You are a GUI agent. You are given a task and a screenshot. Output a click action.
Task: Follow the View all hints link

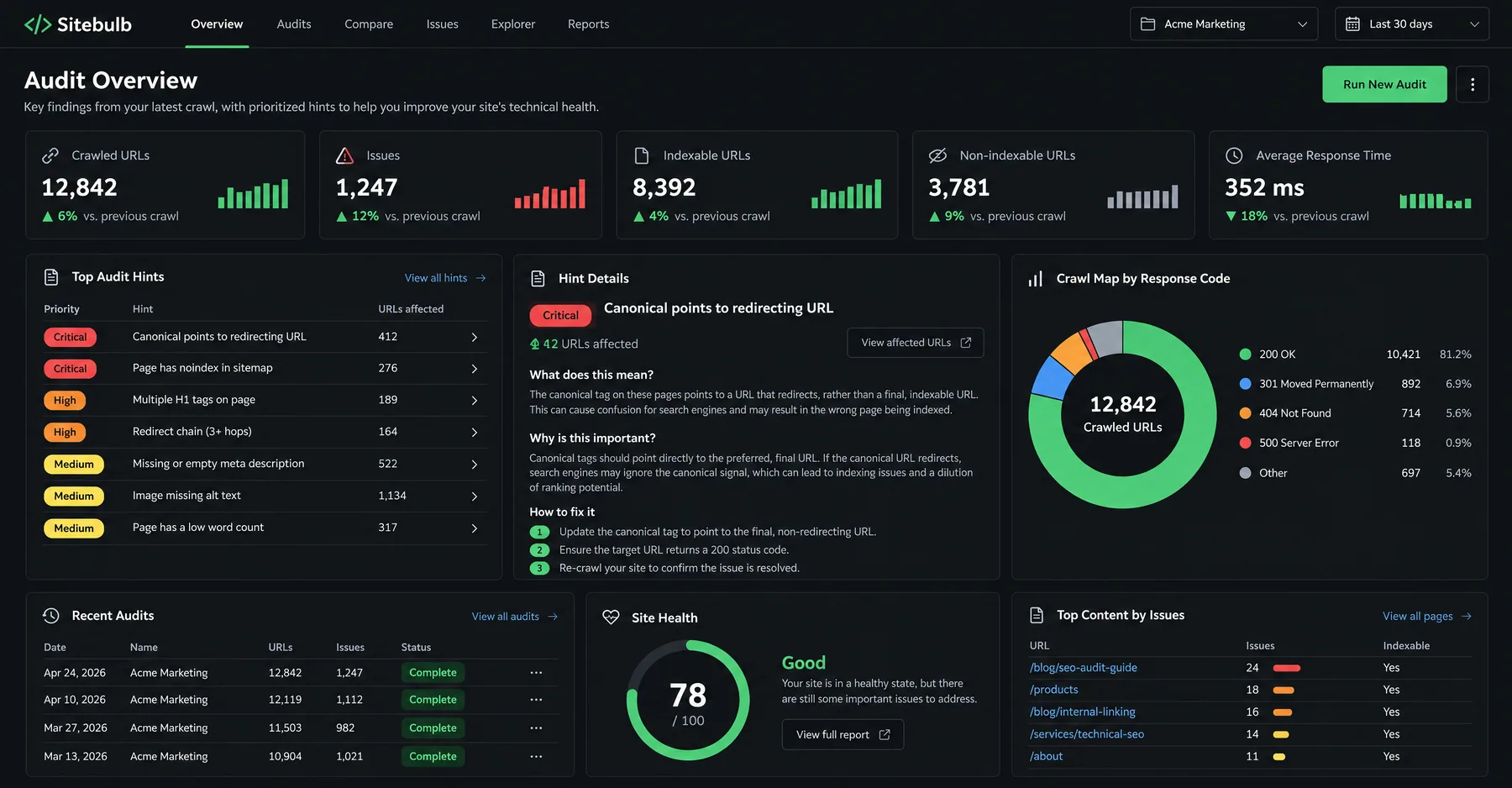pos(445,278)
